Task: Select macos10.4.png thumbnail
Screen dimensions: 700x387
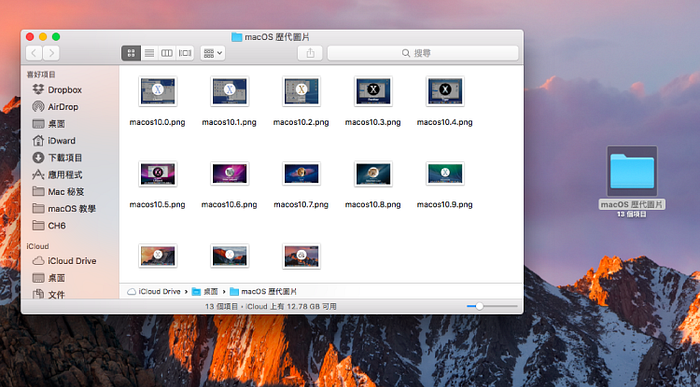Action: coord(445,91)
